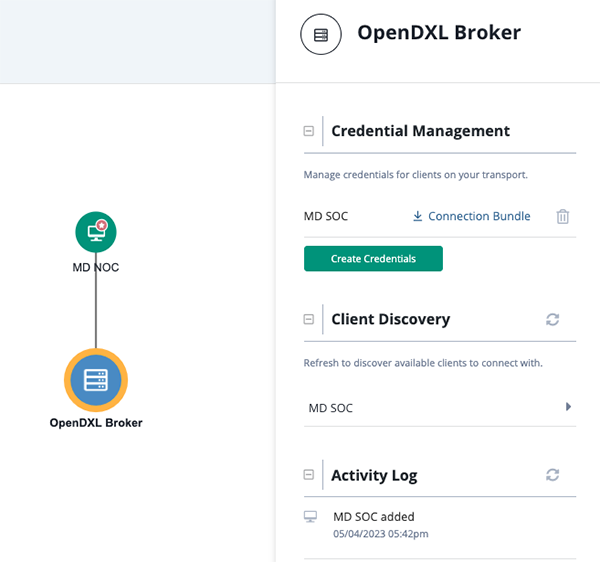Select the MD NOC node icon
The image size is (600, 562).
[x=96, y=232]
